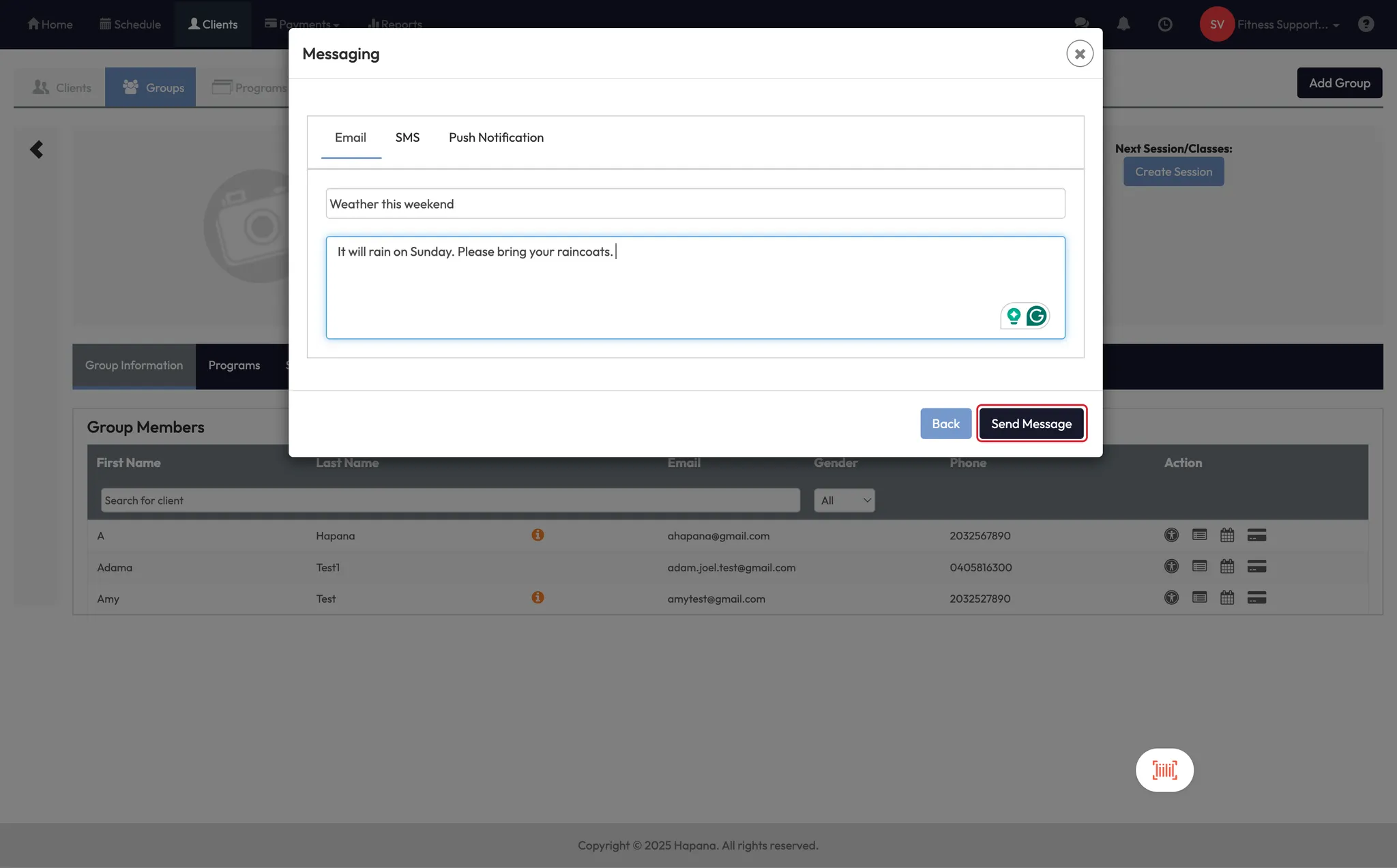
Task: Select the Push Notification tab
Action: pos(496,138)
